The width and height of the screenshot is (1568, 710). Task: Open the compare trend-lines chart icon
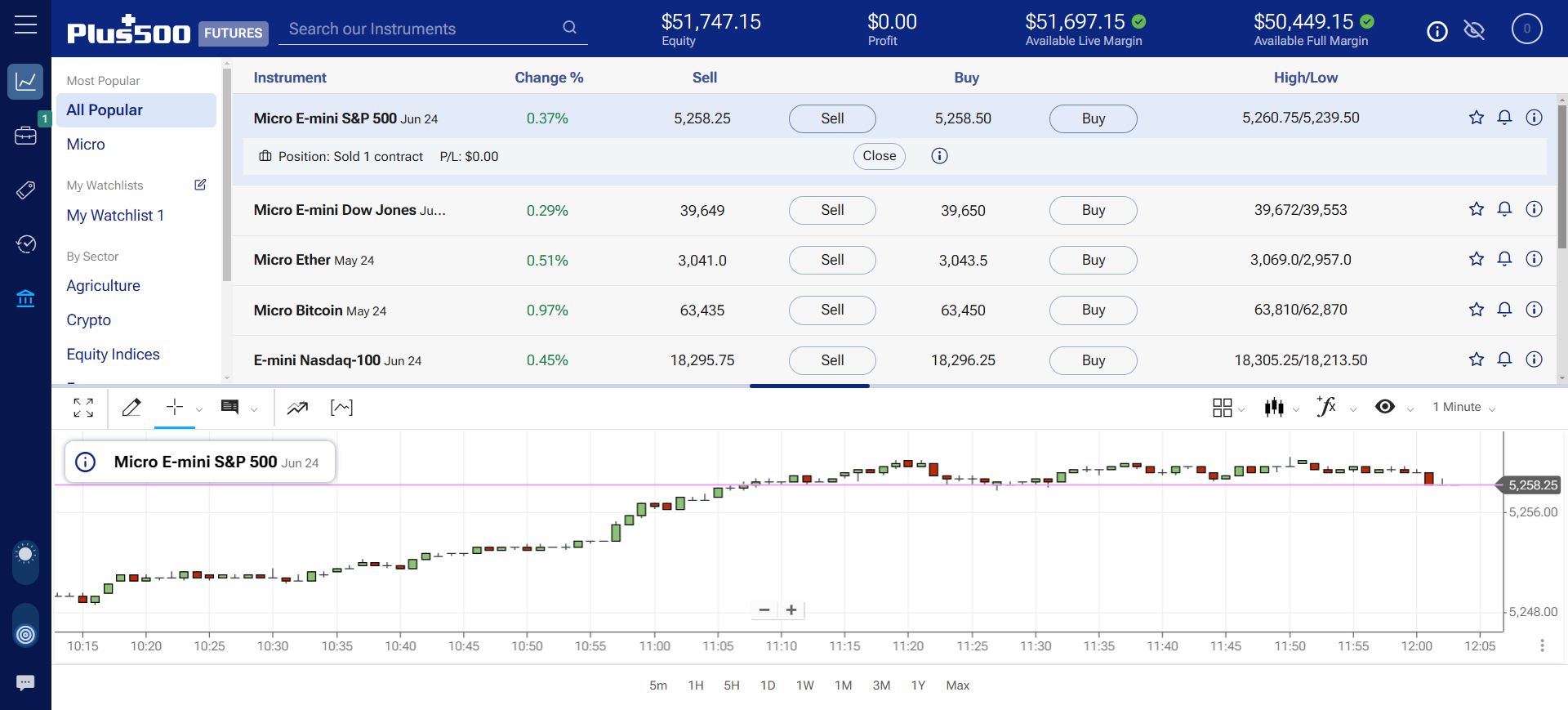[297, 408]
